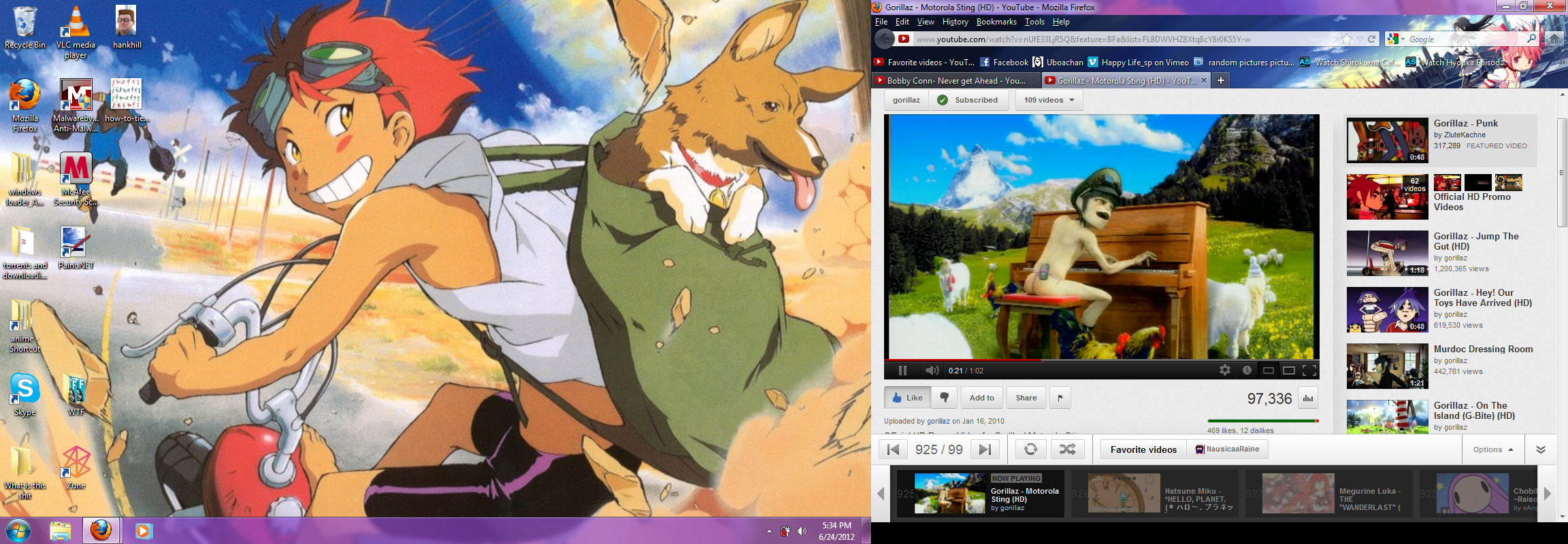Seek on the video progress bar
This screenshot has height=544, width=1568.
(1101, 359)
